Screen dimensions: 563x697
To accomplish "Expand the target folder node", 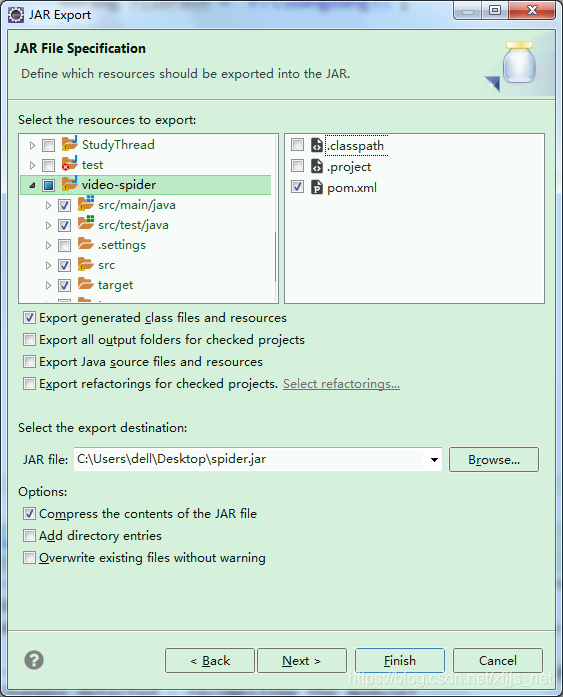I will [x=48, y=285].
